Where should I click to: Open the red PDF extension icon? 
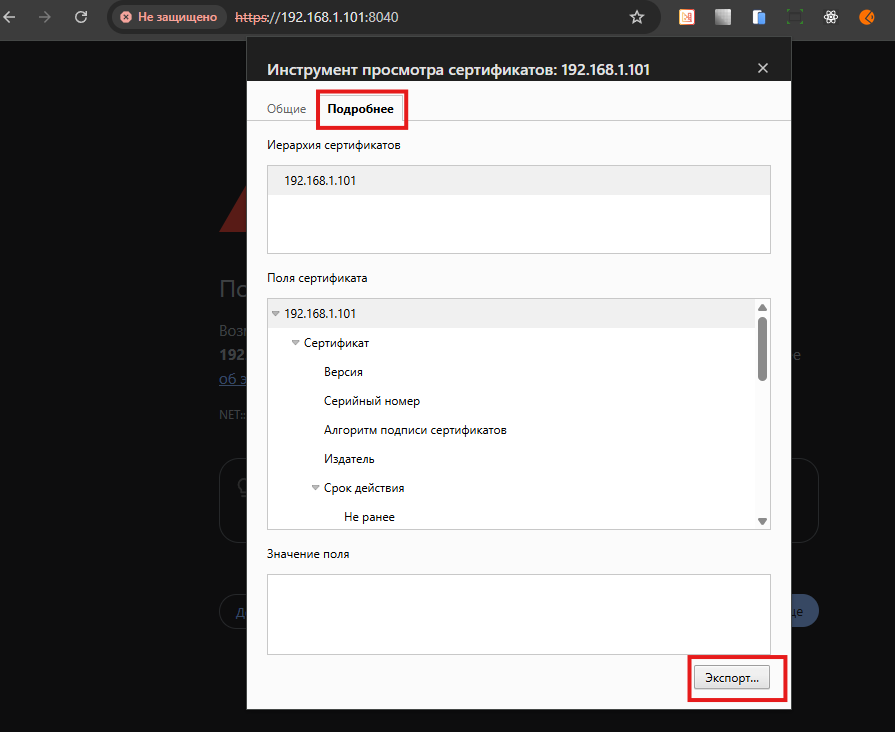[687, 17]
